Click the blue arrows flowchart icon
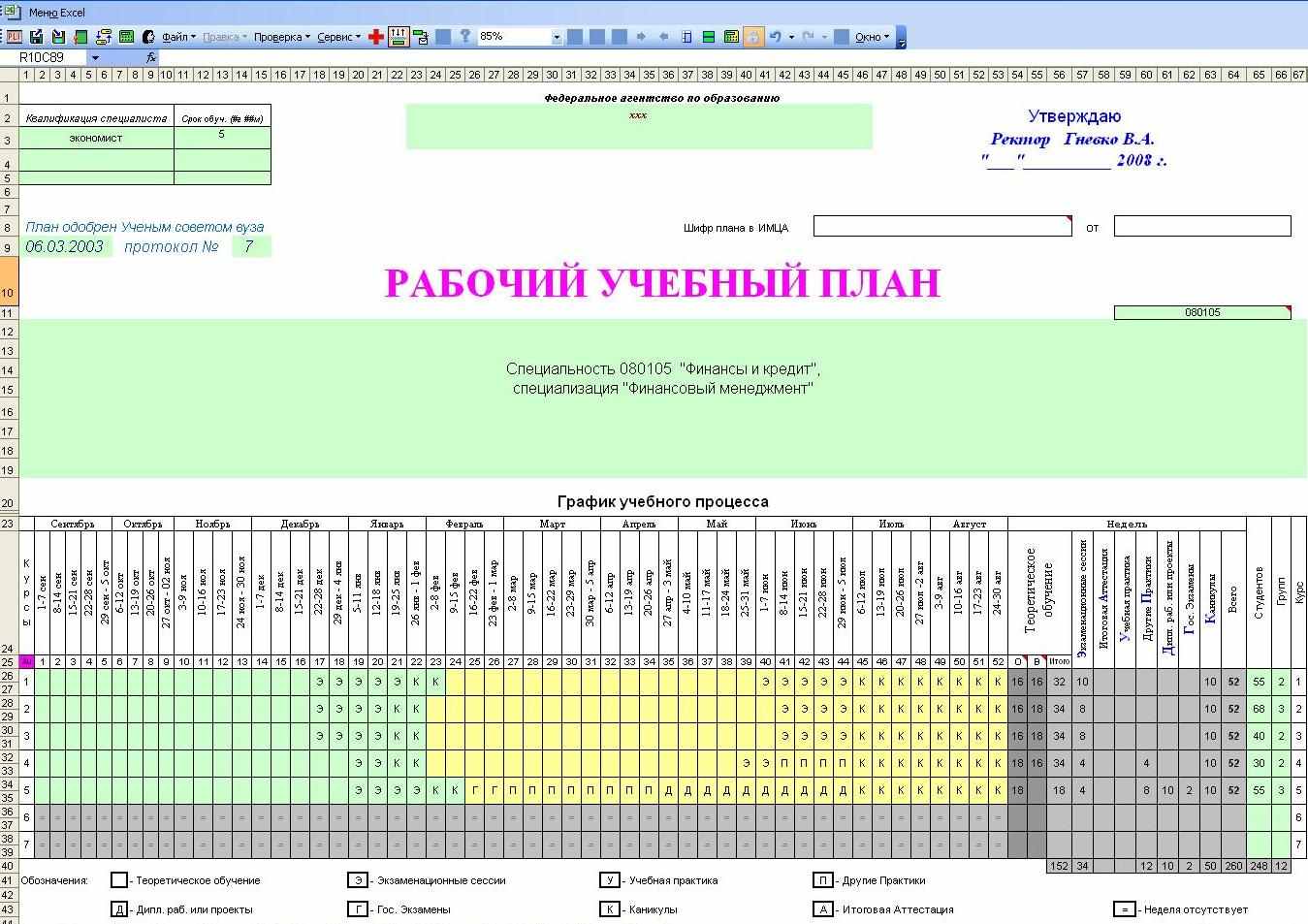Screen dimensions: 1308x924 pos(103,37)
